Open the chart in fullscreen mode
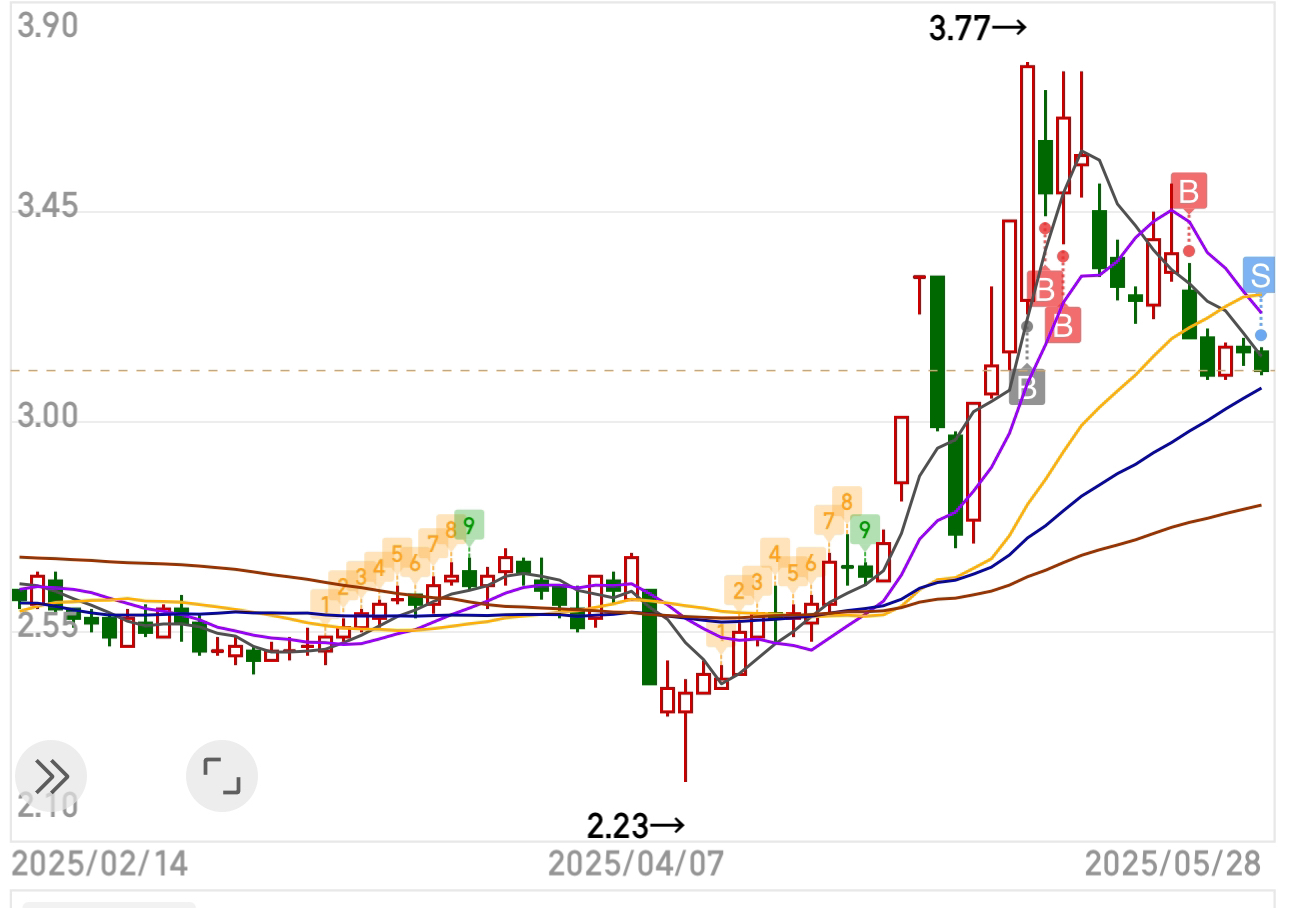Screen dimensions: 1290x908 (222, 776)
